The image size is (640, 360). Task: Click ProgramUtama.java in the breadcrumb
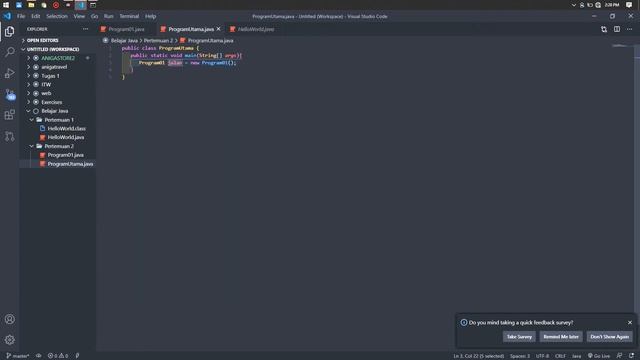point(210,40)
